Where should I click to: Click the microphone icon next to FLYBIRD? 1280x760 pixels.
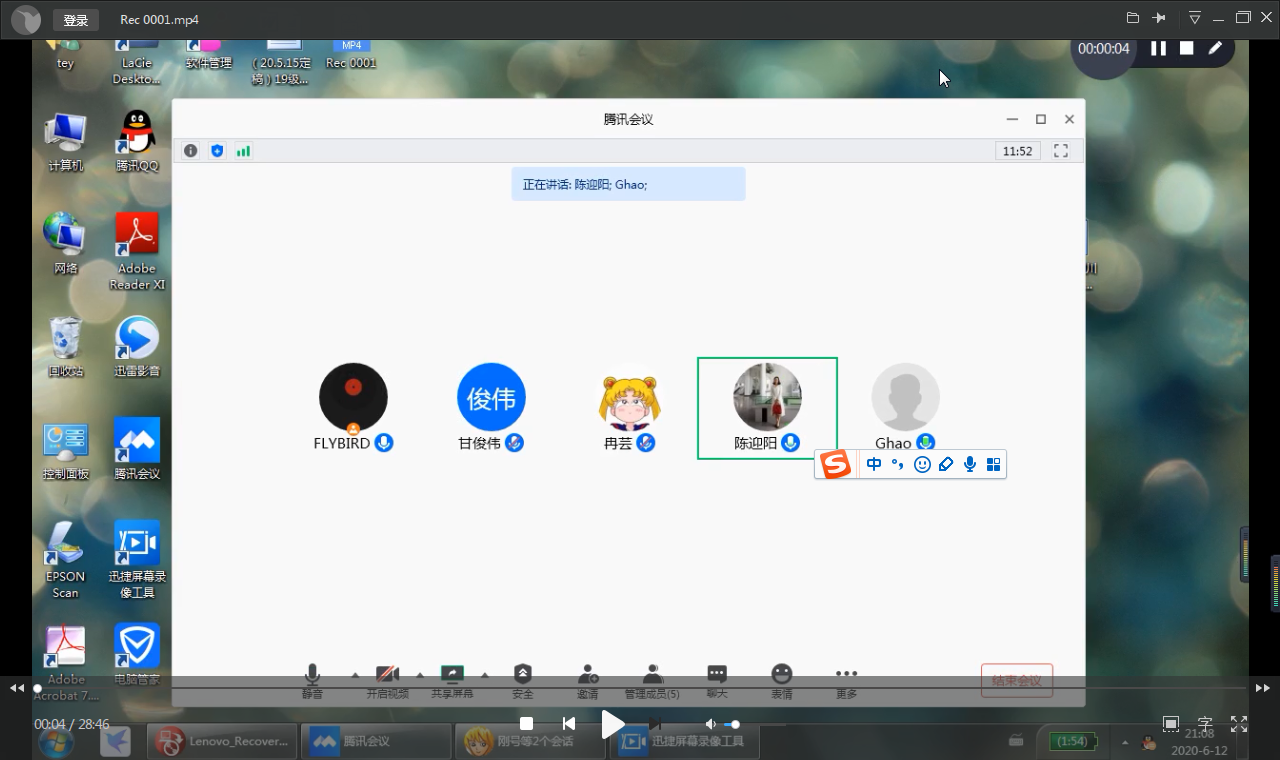coord(384,442)
